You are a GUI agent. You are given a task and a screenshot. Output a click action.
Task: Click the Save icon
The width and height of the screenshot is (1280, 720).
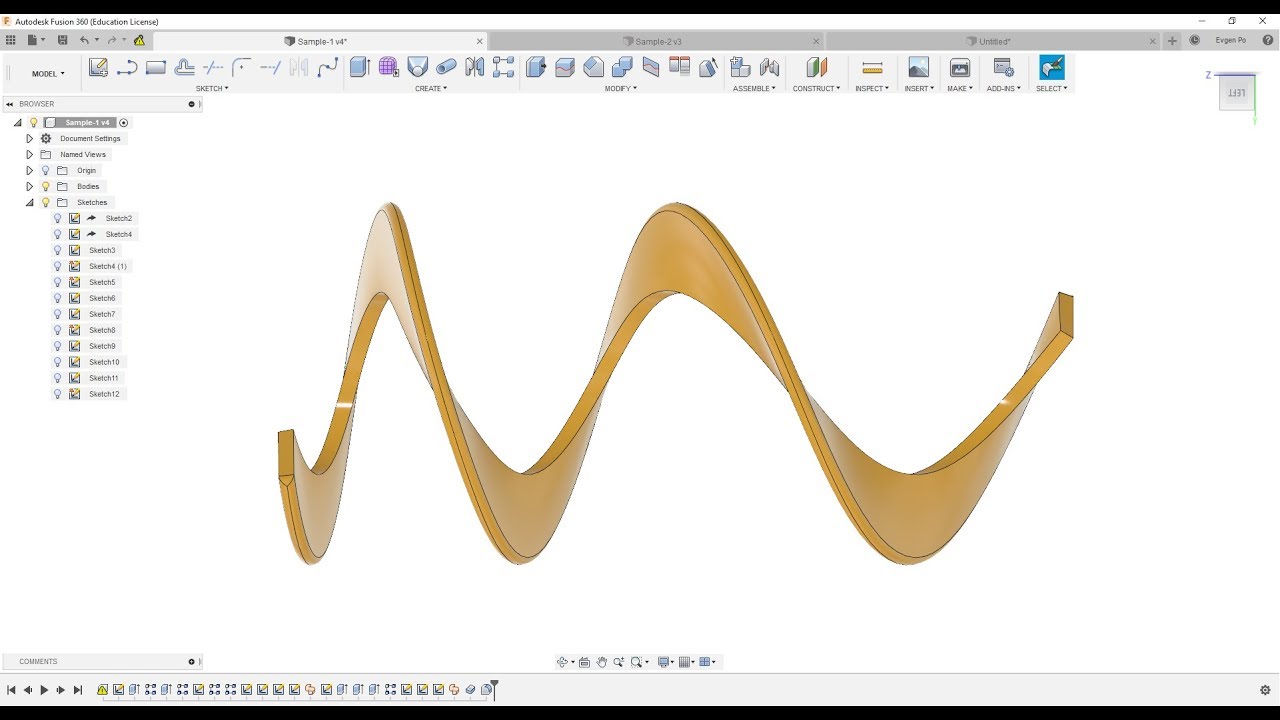click(x=62, y=40)
